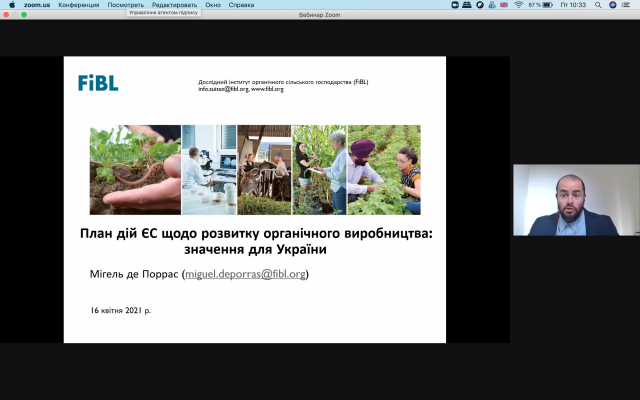Activate the Siri icon
This screenshot has height=400, width=640.
point(613,5)
